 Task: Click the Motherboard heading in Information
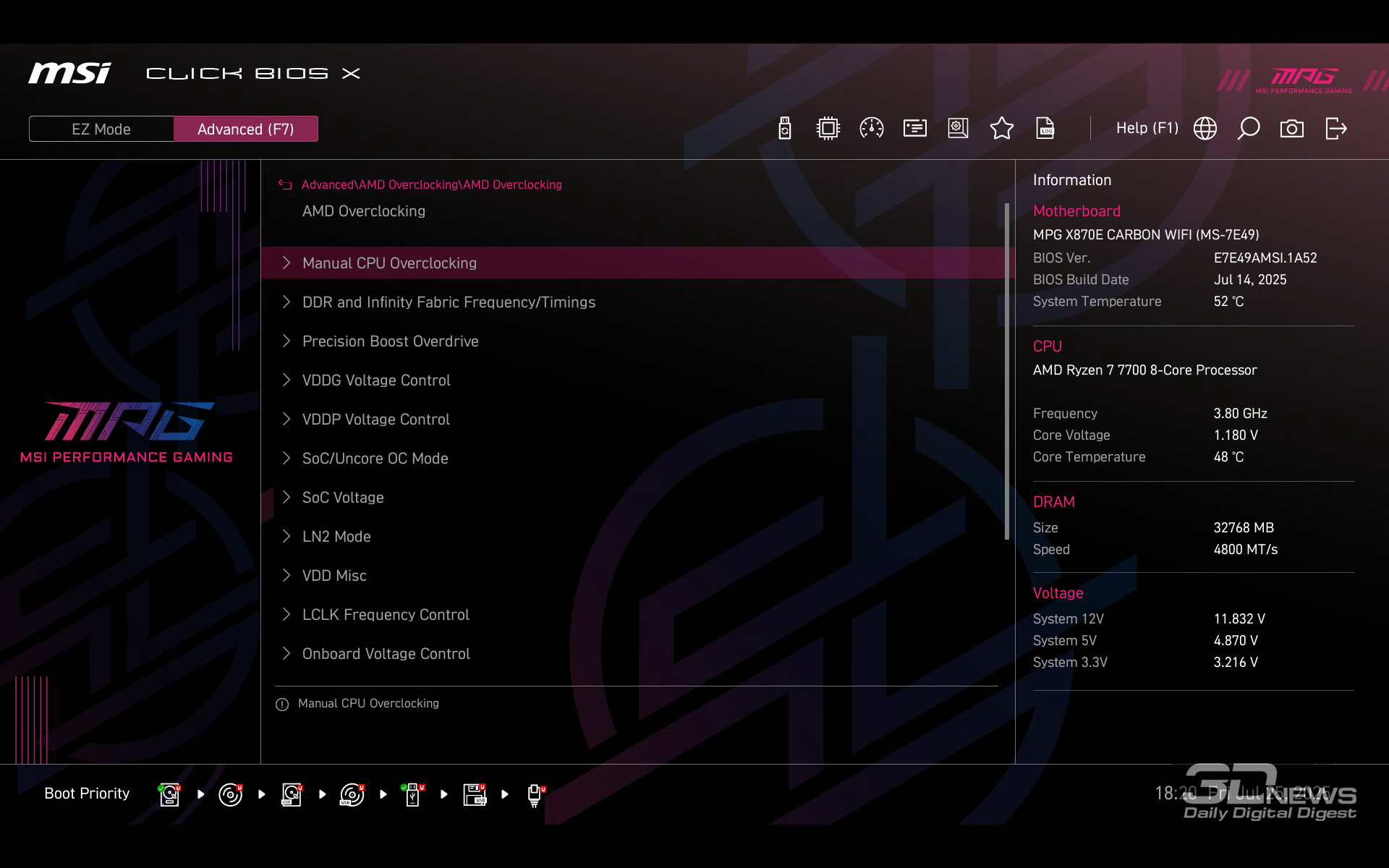click(1076, 211)
